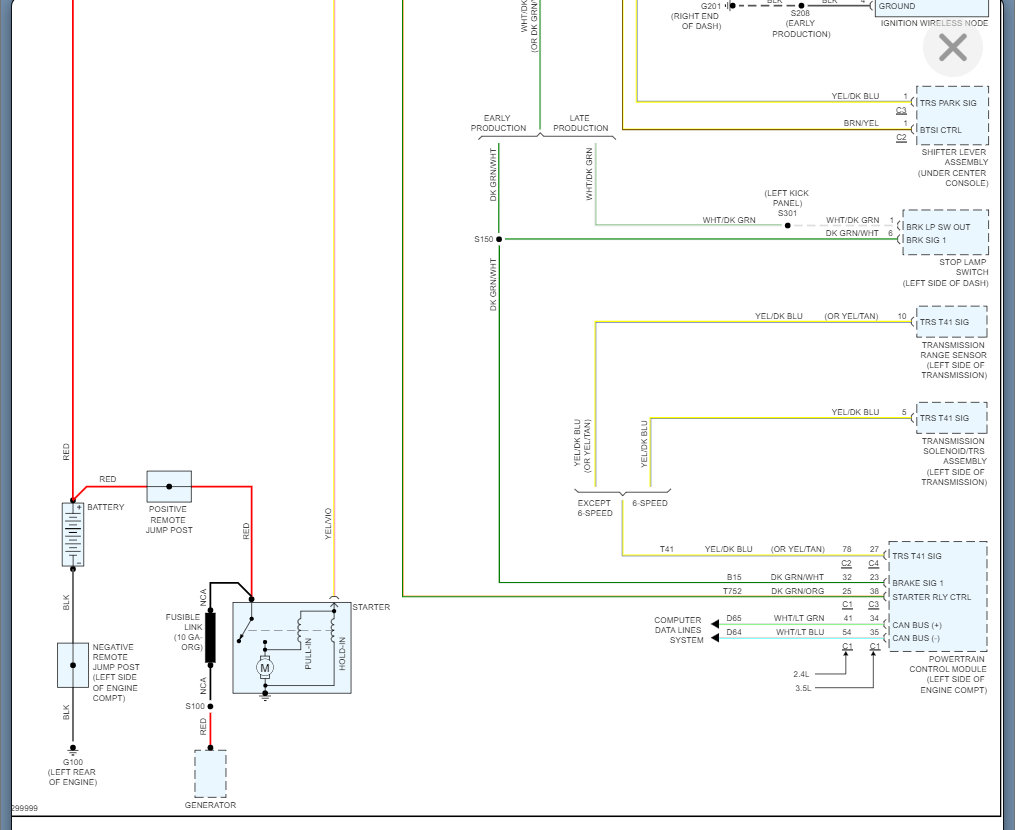This screenshot has width=1015, height=830.
Task: Click the B15 circuit label
Action: click(734, 577)
